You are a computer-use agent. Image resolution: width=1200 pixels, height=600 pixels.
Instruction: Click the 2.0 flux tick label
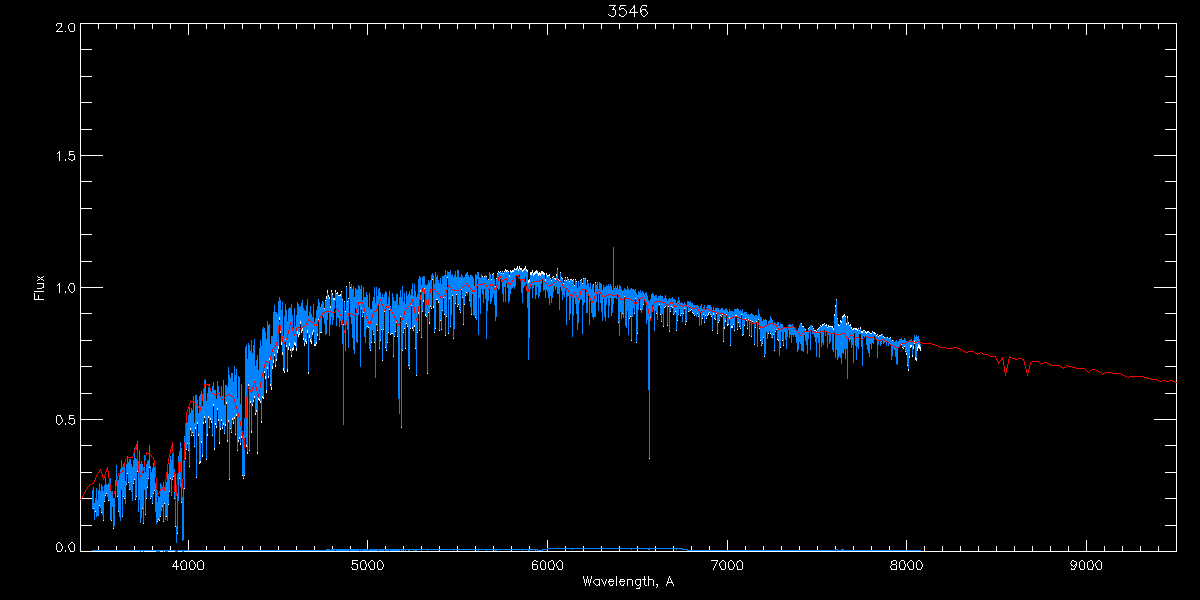coord(64,27)
